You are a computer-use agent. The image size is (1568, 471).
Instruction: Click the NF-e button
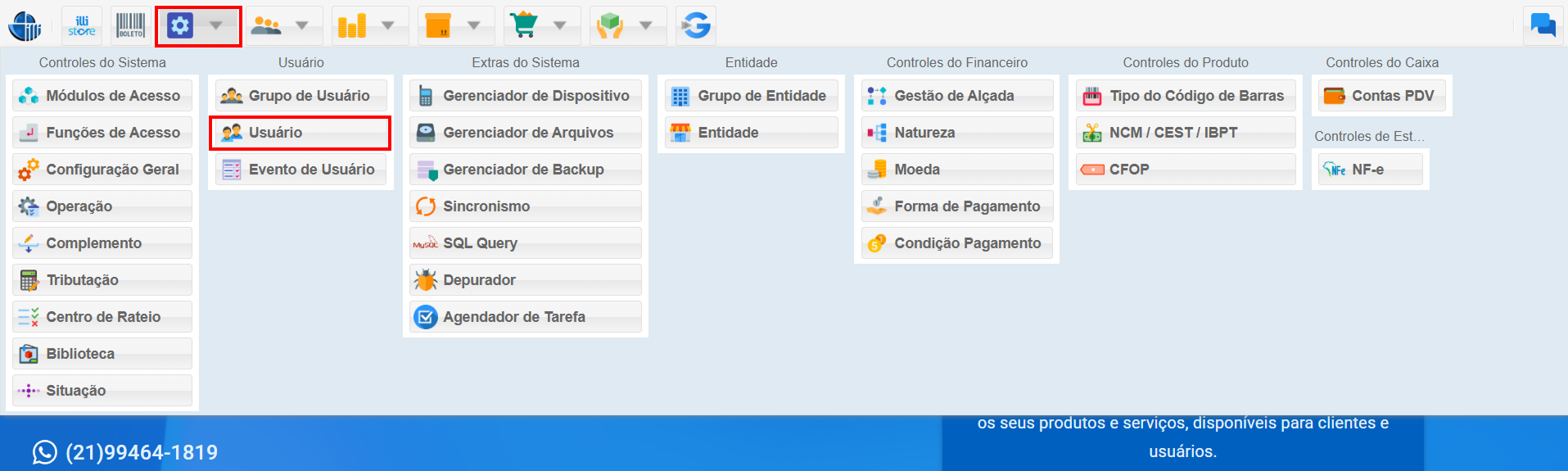[x=1369, y=170]
